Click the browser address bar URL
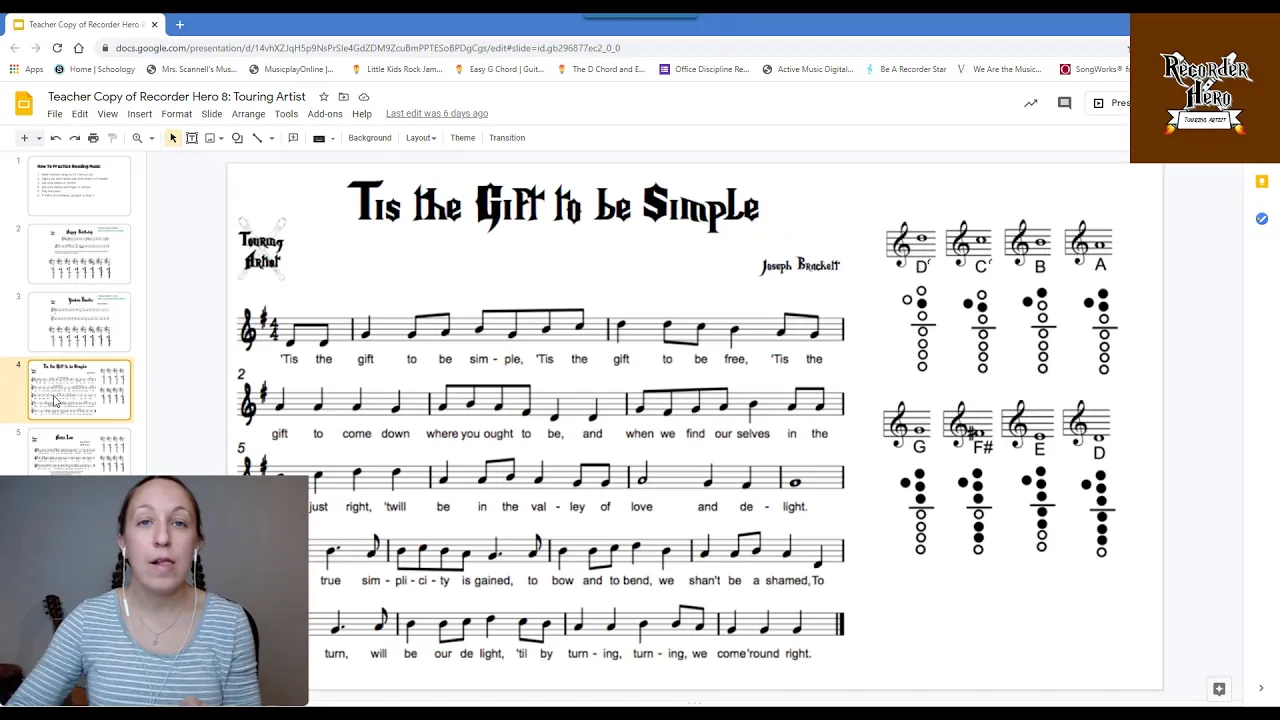Image resolution: width=1280 pixels, height=720 pixels. (x=367, y=48)
